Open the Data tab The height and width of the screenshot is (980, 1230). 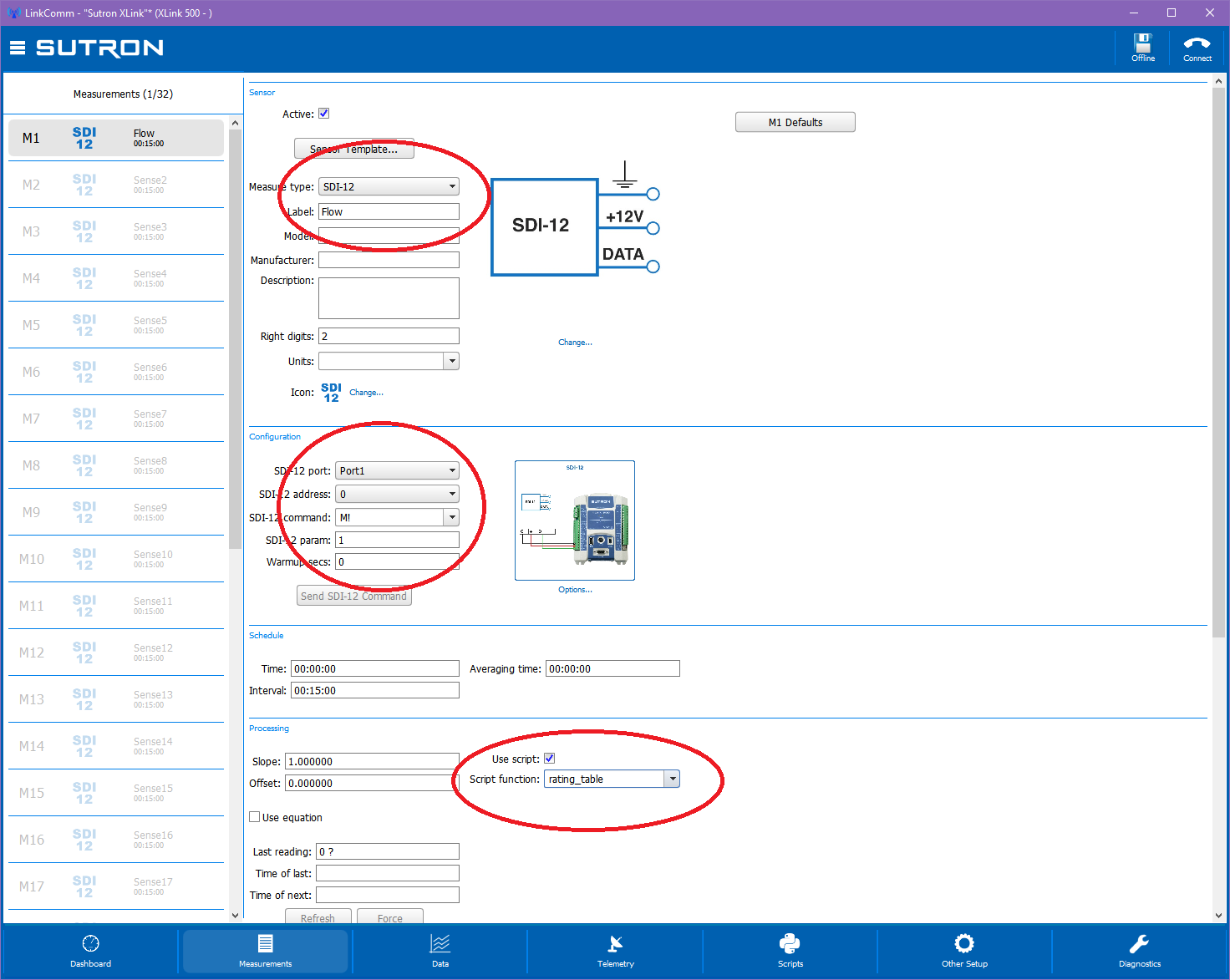click(440, 951)
